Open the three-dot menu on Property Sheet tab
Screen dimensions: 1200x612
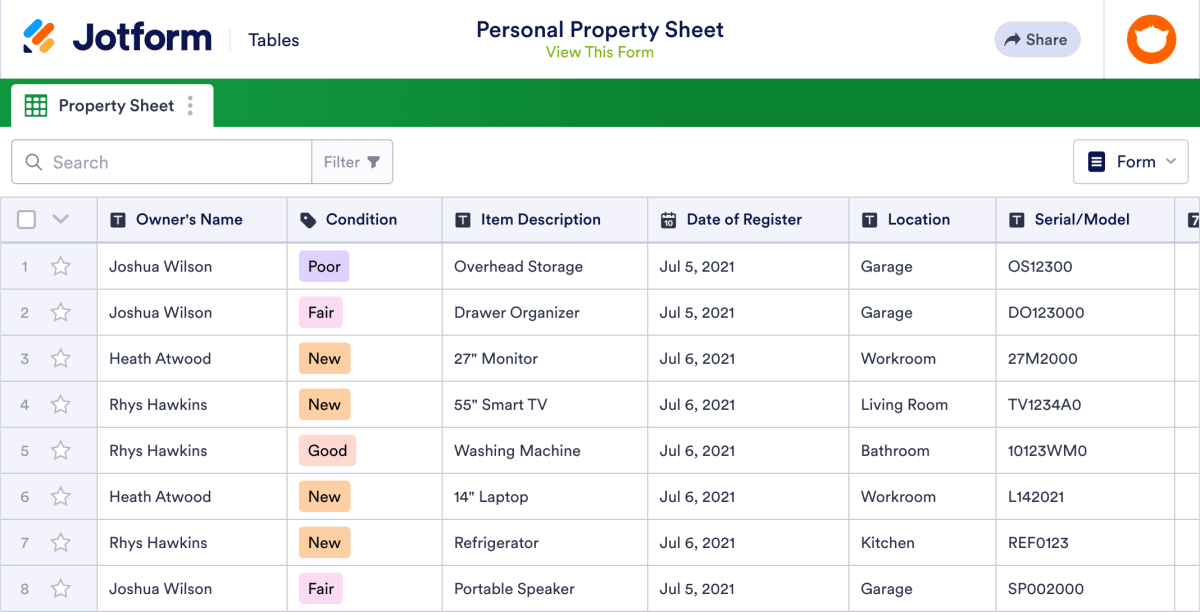[190, 104]
